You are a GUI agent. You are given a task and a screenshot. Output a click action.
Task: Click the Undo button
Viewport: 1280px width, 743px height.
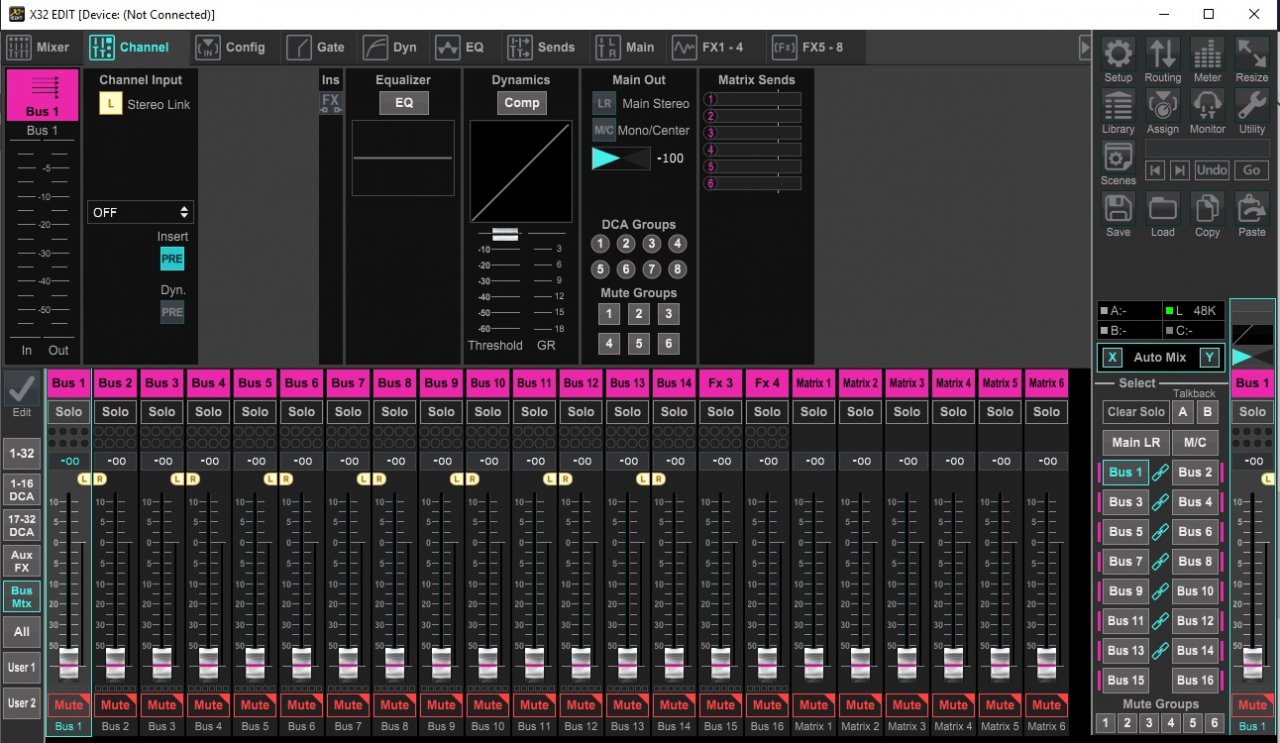pyautogui.click(x=1212, y=170)
